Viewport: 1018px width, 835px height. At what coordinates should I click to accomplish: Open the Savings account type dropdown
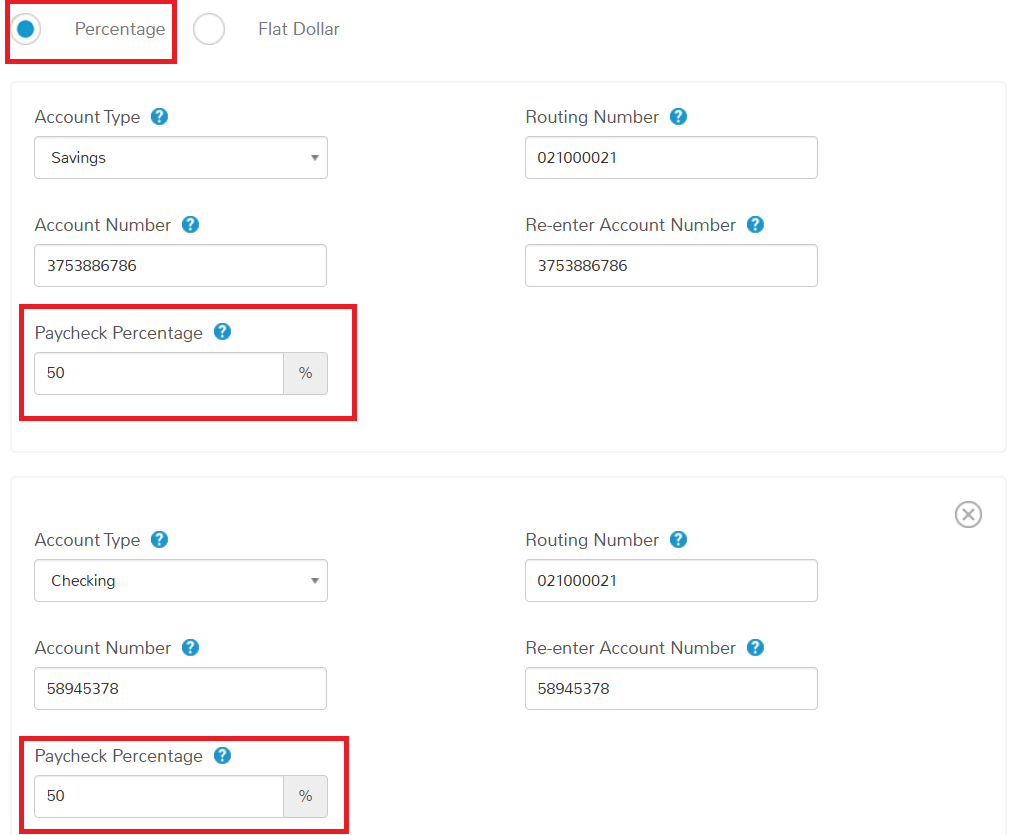181,158
